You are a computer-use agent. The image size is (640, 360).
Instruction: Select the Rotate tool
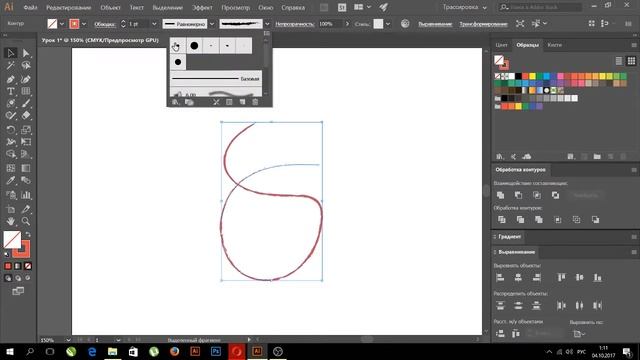click(11, 130)
